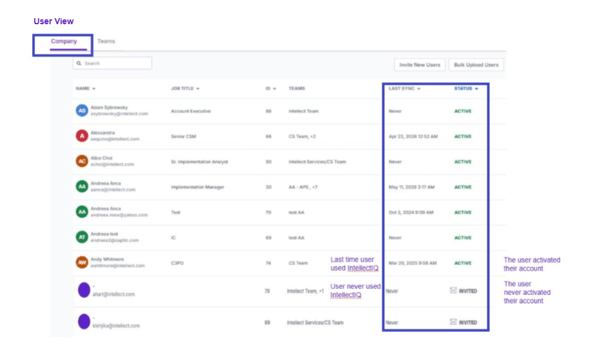The width and height of the screenshot is (596, 364).
Task: Click the search magnifier icon
Action: (x=79, y=63)
